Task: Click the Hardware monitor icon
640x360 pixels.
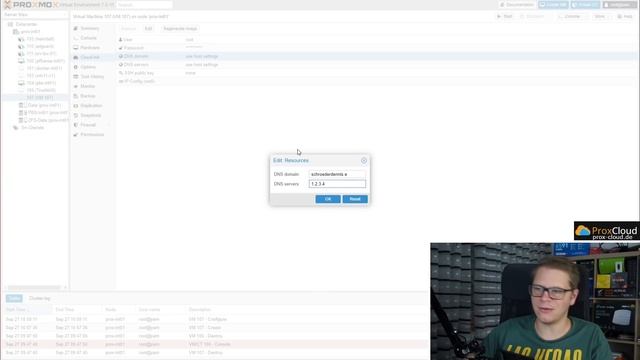Action: coord(76,48)
